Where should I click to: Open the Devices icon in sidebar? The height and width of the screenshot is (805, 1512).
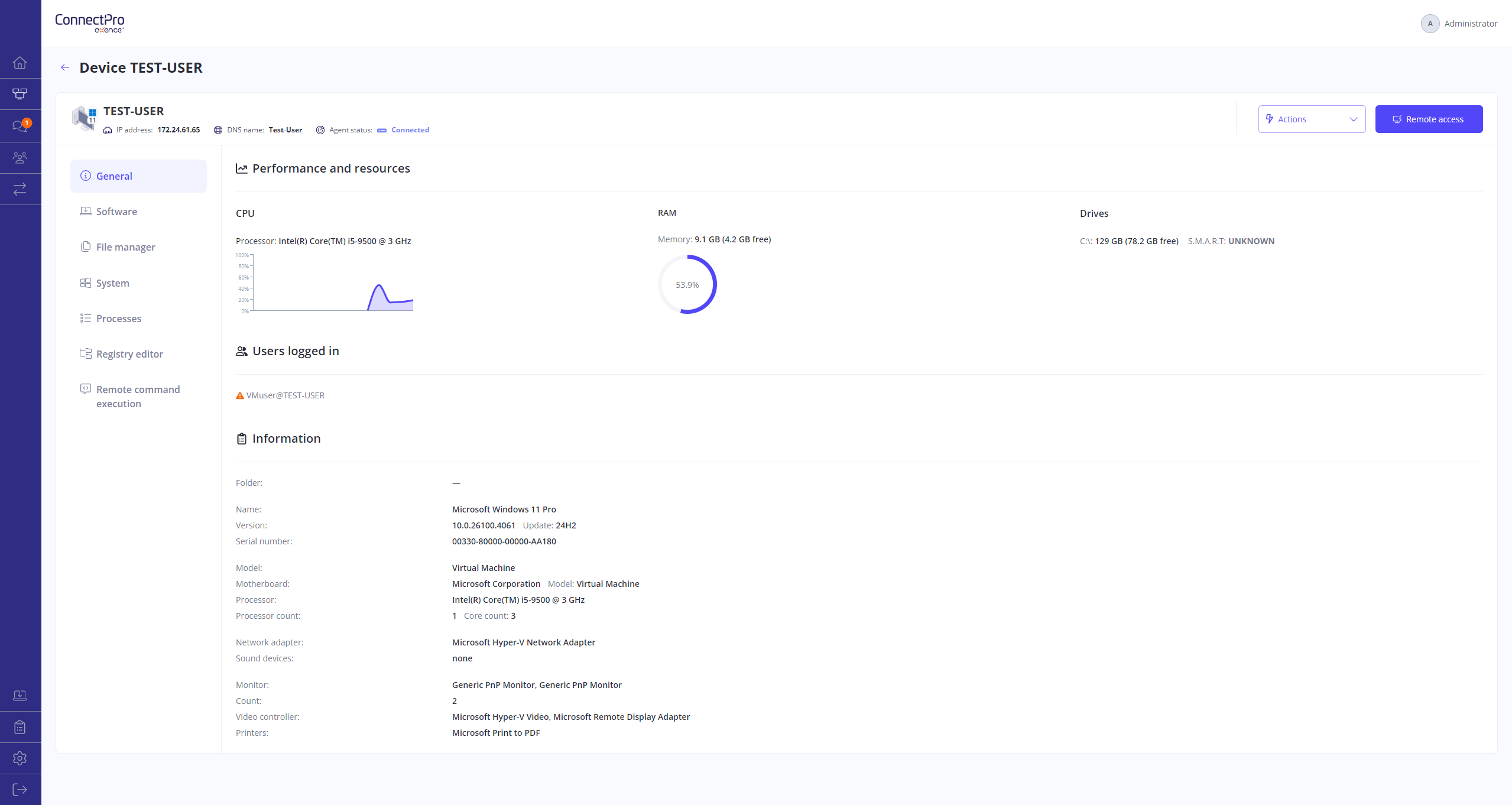coord(20,94)
